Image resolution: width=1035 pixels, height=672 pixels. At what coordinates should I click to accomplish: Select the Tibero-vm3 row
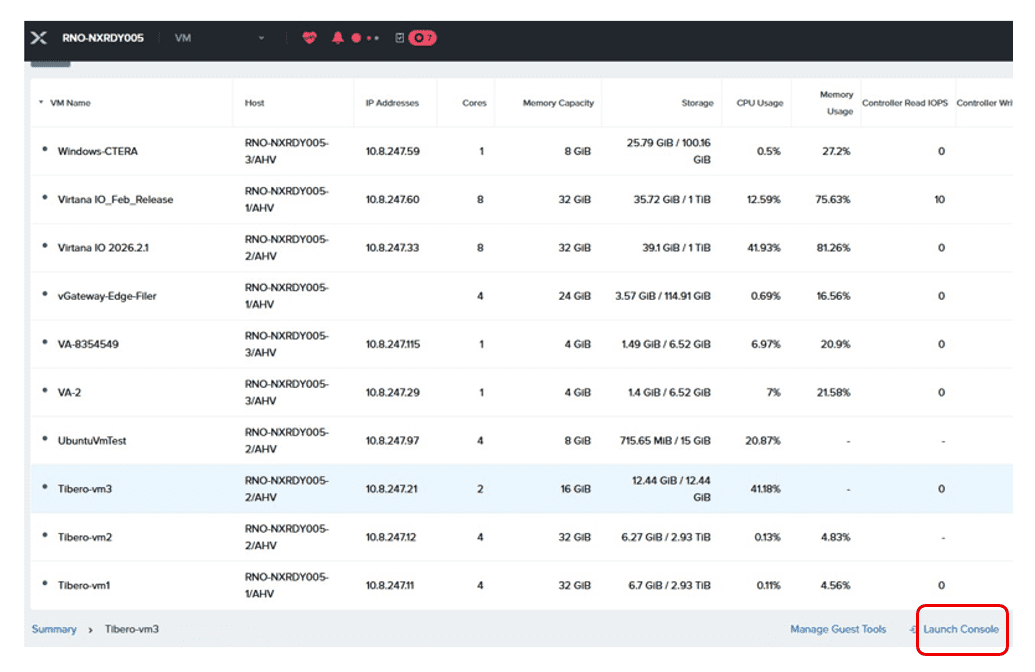point(521,488)
